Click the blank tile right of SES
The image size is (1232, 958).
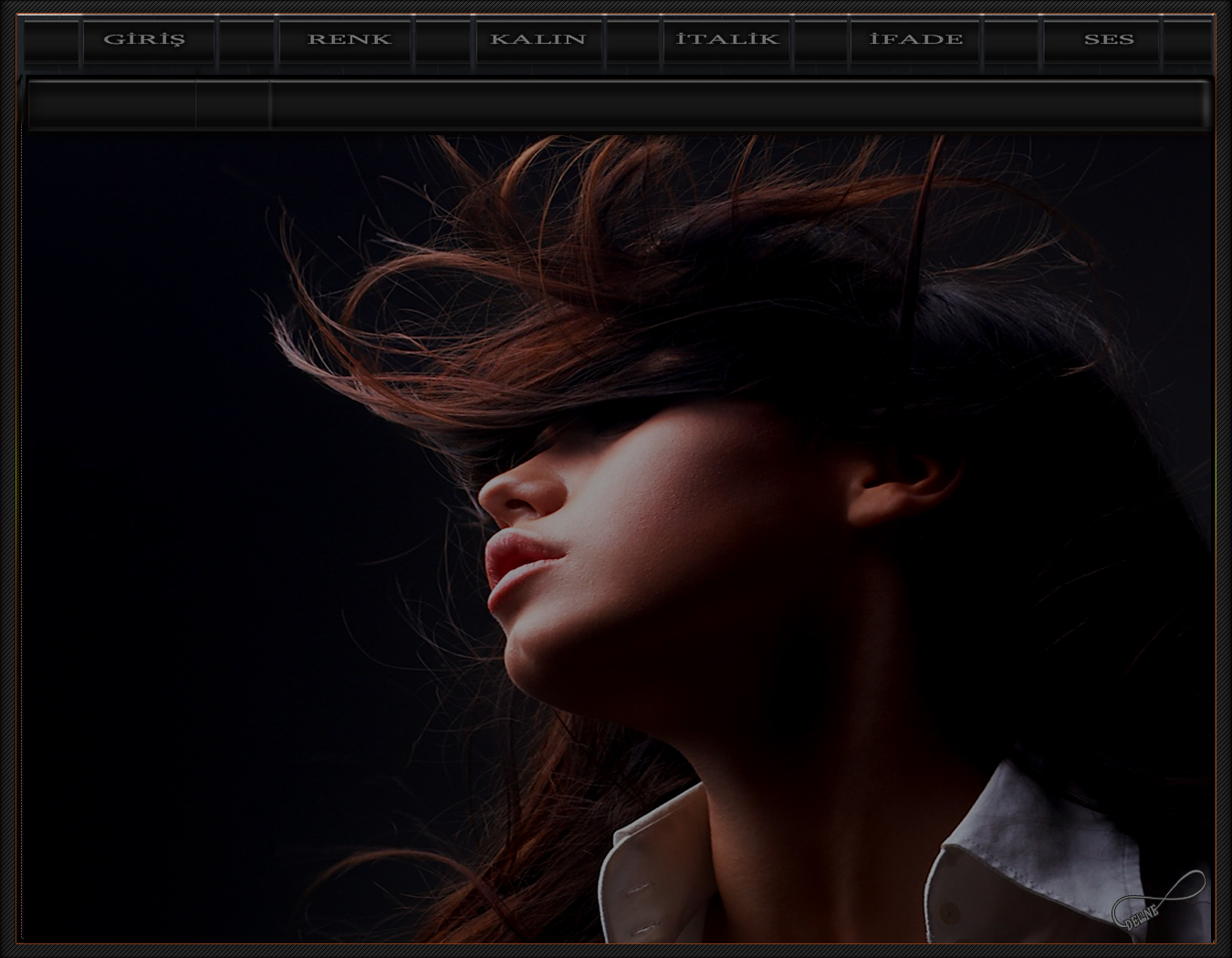[x=1187, y=40]
